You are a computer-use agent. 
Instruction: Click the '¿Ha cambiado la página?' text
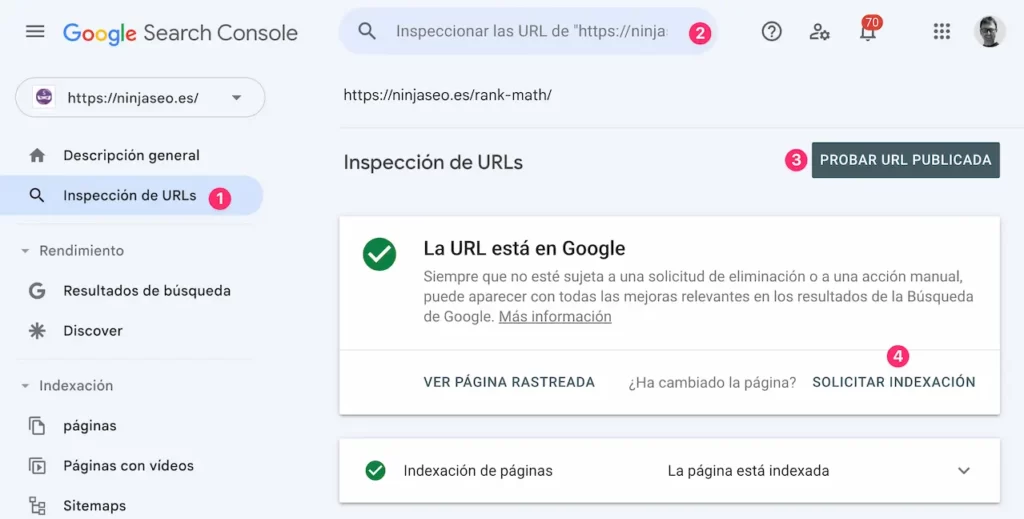click(x=712, y=383)
